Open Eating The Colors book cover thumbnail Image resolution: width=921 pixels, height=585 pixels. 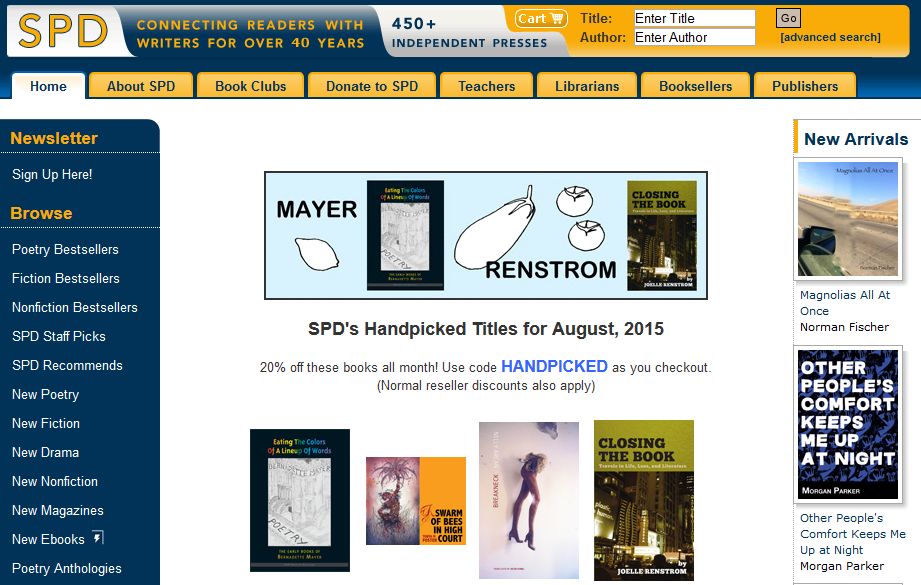tap(300, 500)
